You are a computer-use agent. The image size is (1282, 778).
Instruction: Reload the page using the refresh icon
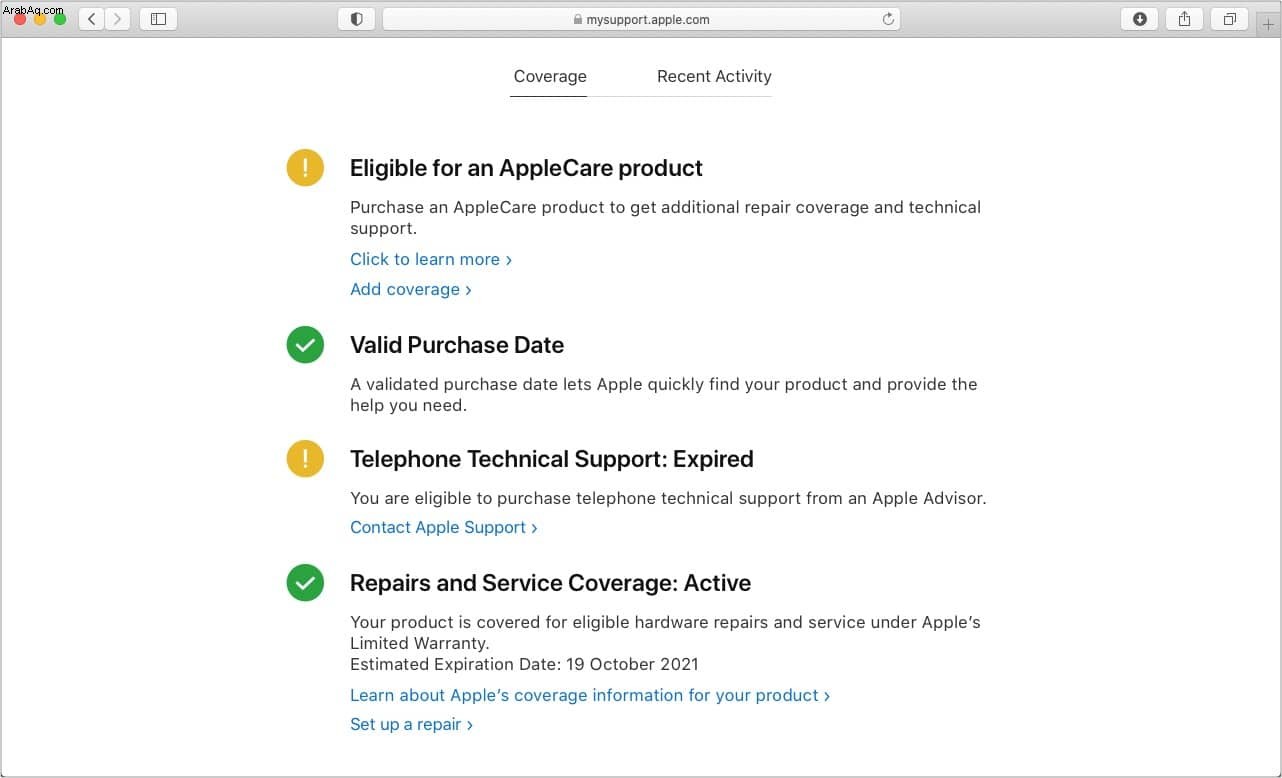point(887,19)
